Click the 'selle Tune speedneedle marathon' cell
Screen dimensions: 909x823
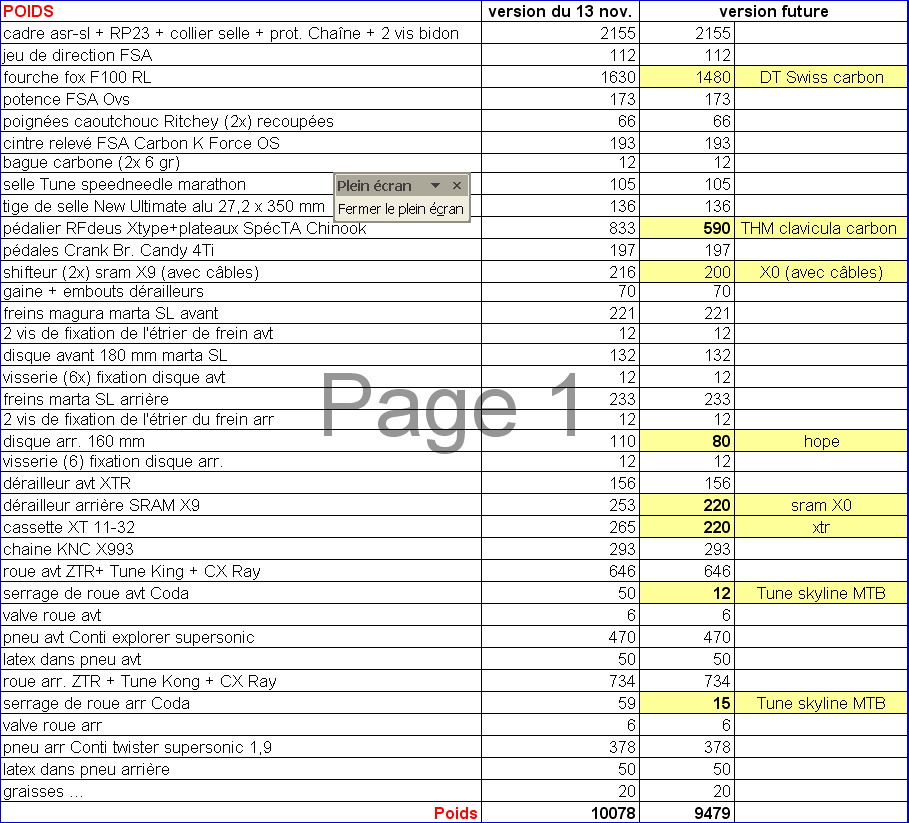(241, 184)
